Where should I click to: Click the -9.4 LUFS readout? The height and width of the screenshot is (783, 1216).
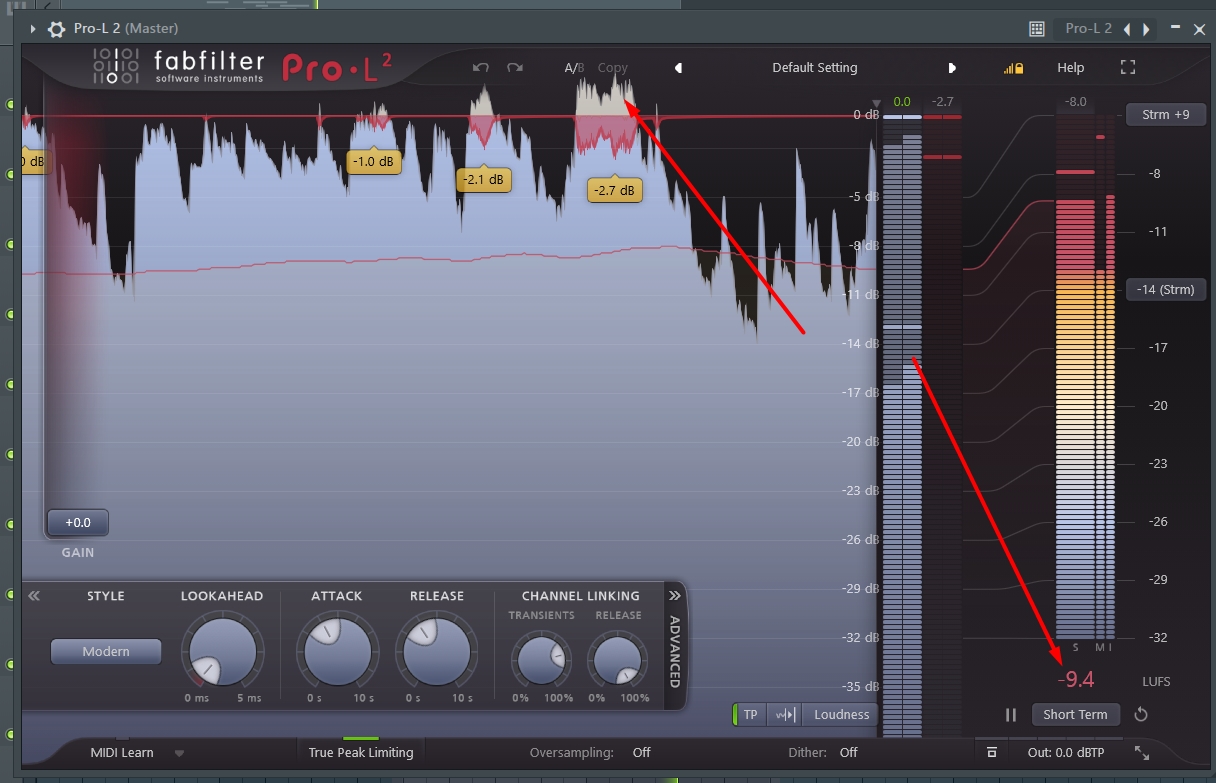[x=1077, y=681]
